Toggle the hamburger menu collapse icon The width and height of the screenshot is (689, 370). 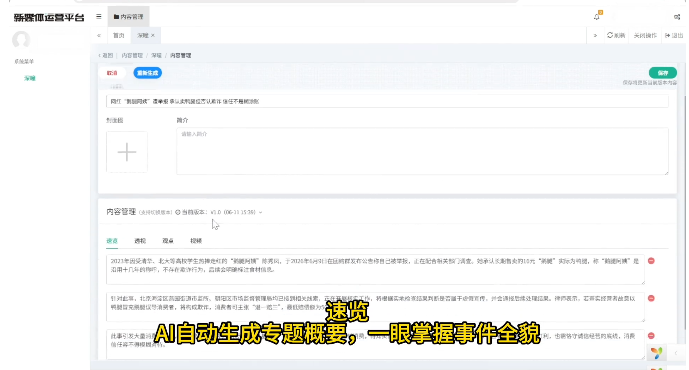(x=98, y=17)
